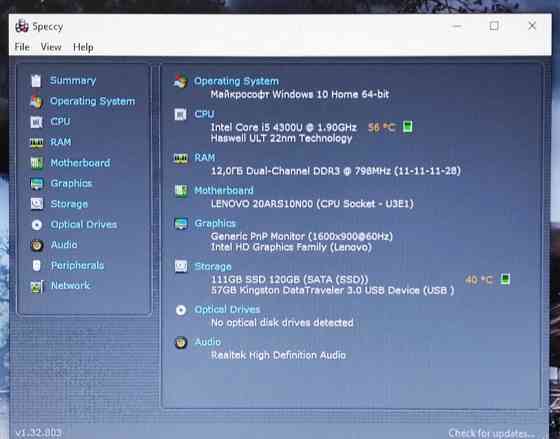Viewport: 560px width, 439px height.
Task: Click the Motherboard icon in the summary panel
Action: click(x=181, y=191)
